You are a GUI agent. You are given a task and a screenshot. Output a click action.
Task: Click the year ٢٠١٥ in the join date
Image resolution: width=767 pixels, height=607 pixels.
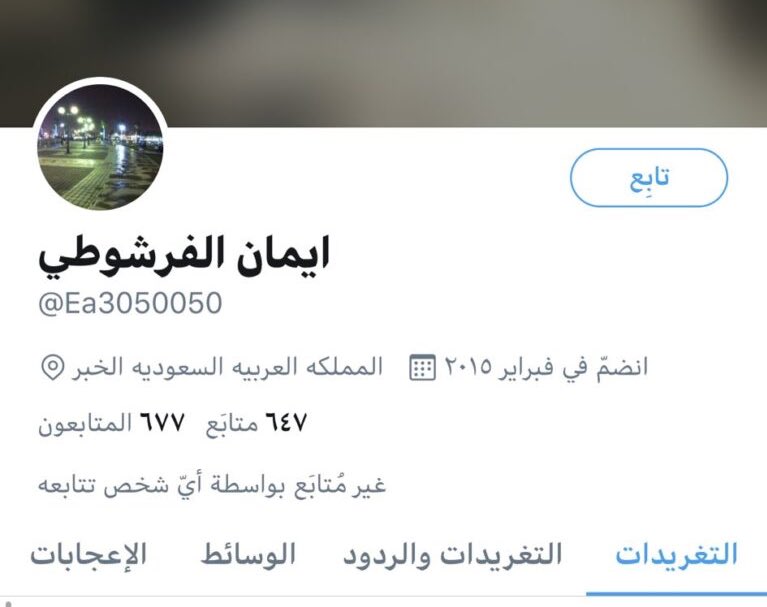click(x=467, y=367)
